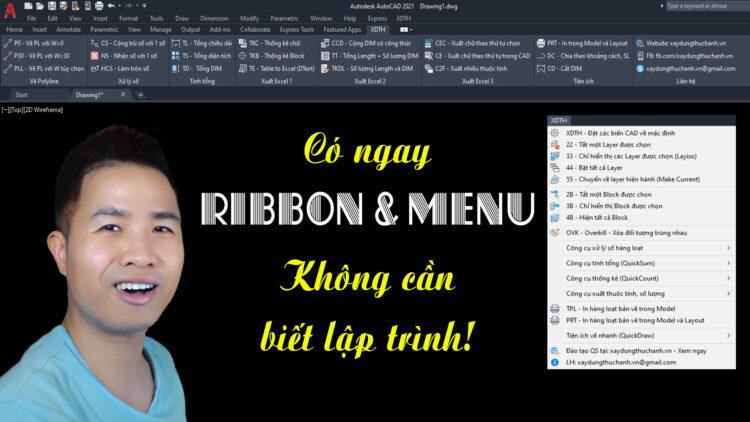Expand 'Công cụ xuất thuộc tính, số lượng' submenu
The width and height of the screenshot is (750, 422).
pos(641,294)
